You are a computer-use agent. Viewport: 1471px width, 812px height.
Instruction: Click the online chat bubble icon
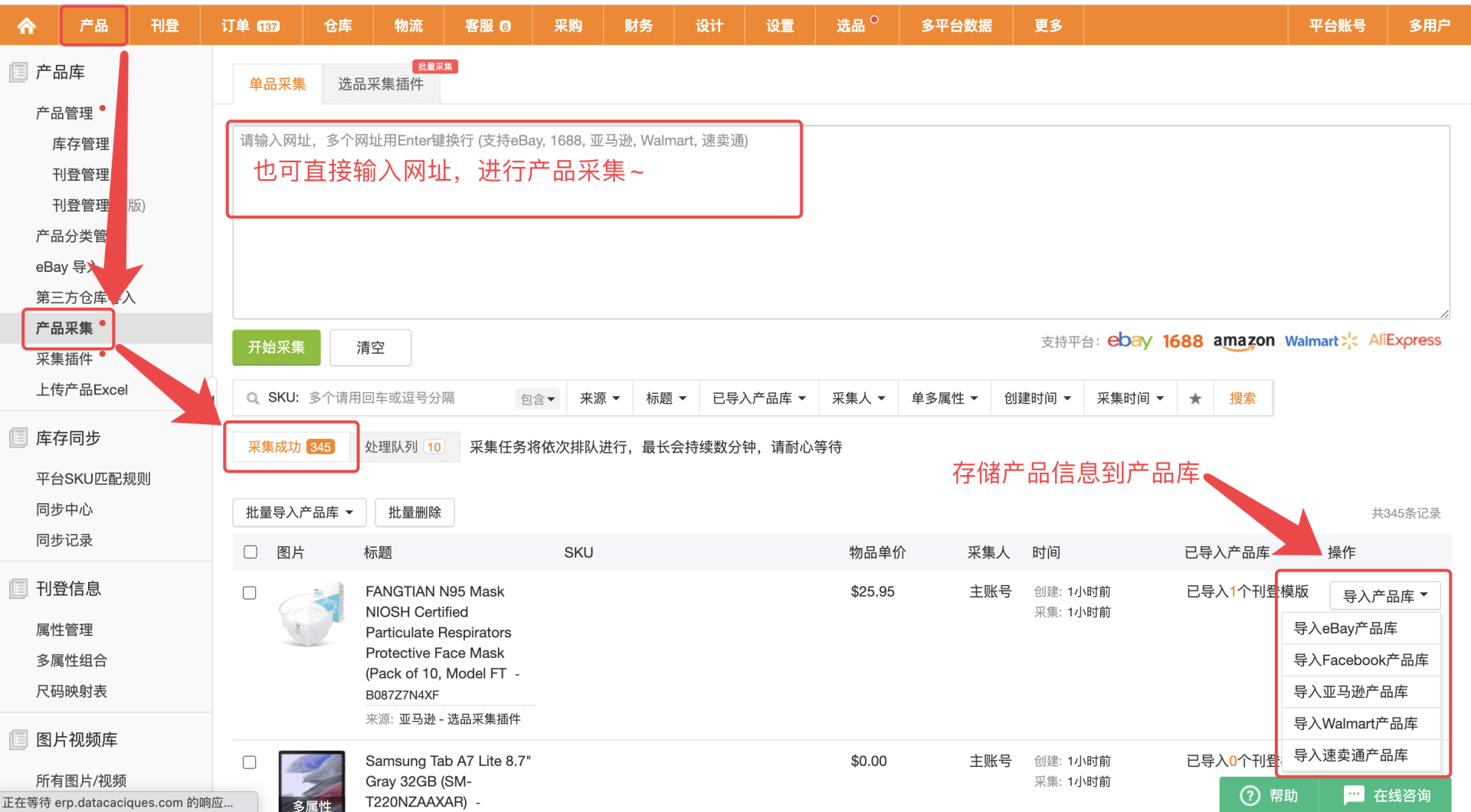[x=1354, y=795]
